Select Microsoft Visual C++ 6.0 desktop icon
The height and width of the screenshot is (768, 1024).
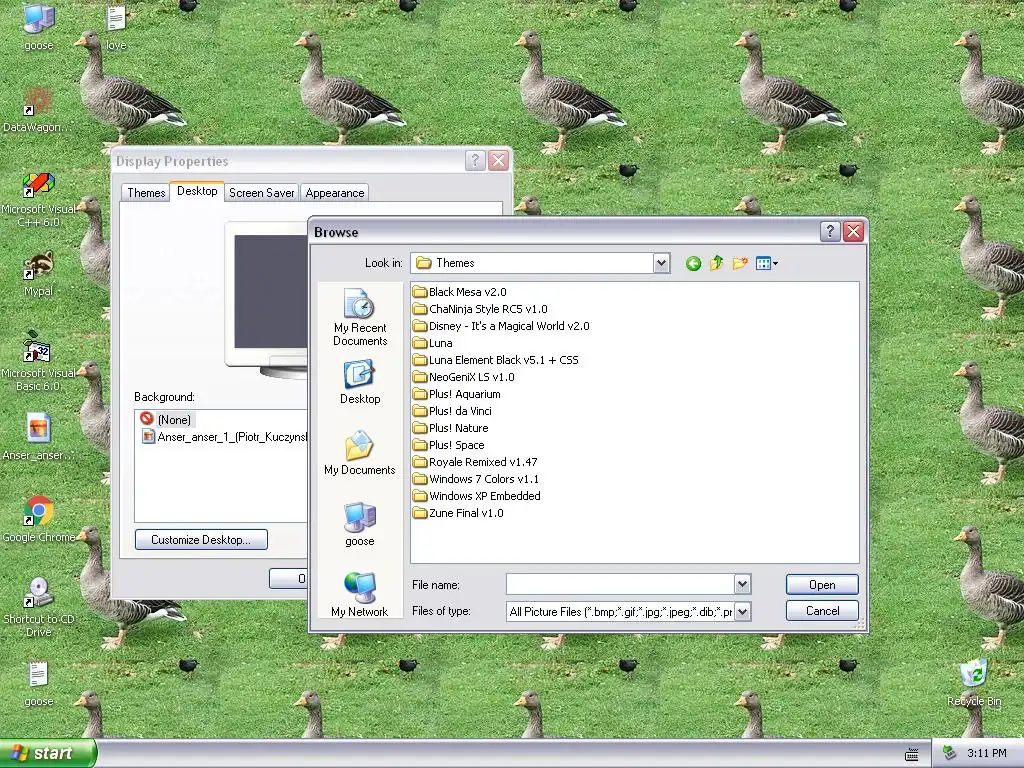click(x=38, y=199)
